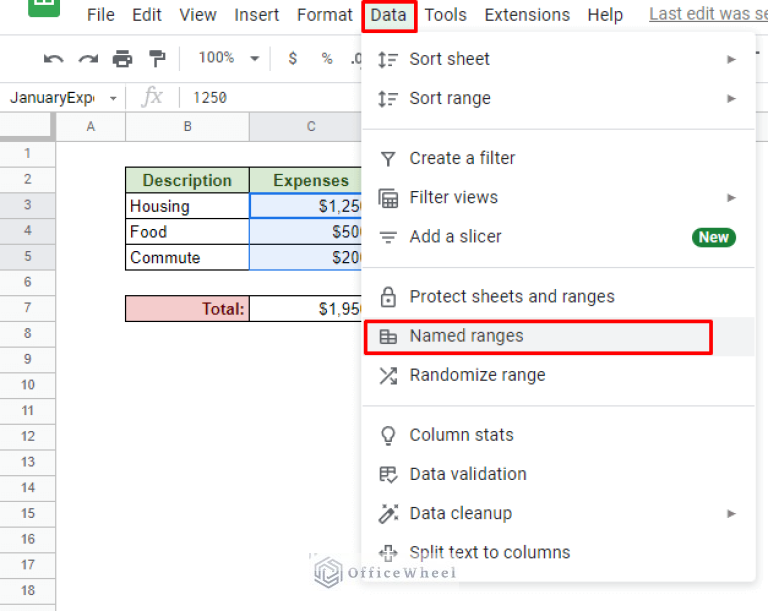The width and height of the screenshot is (768, 611).
Task: Open the Data cleanup submenu
Action: [x=731, y=514]
